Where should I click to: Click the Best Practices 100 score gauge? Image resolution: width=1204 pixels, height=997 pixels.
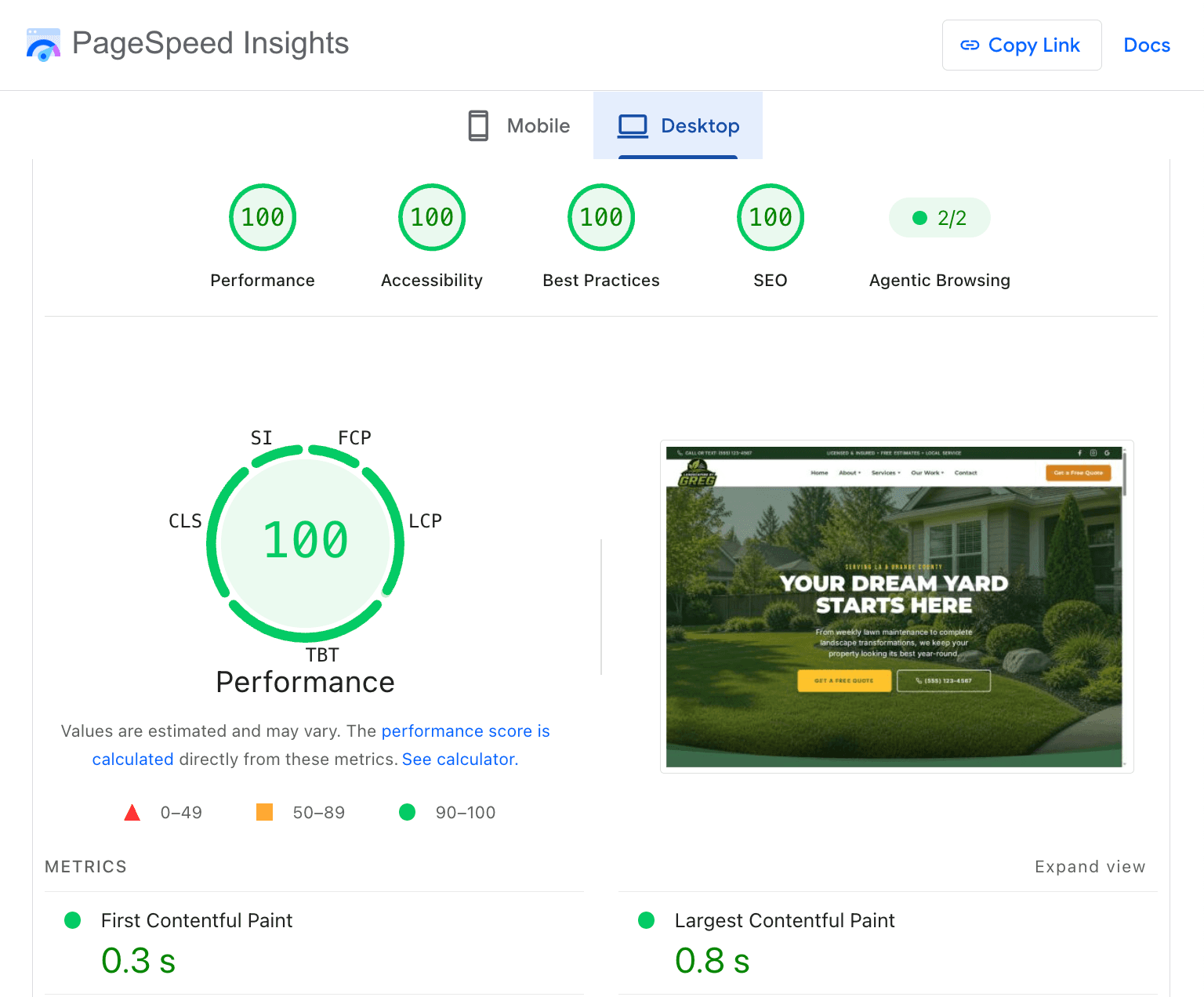601,217
